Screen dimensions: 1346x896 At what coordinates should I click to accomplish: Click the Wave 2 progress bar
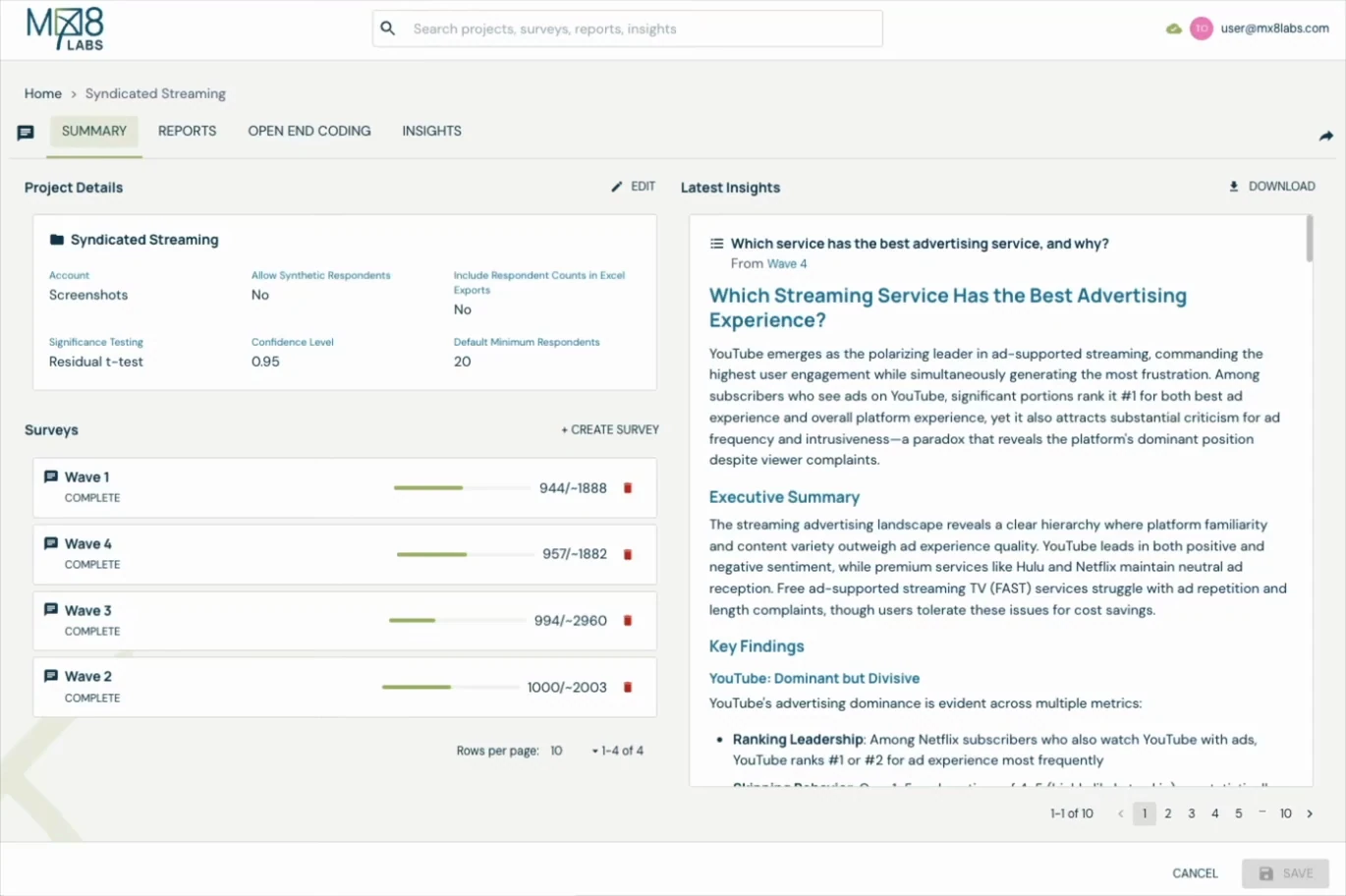[451, 688]
